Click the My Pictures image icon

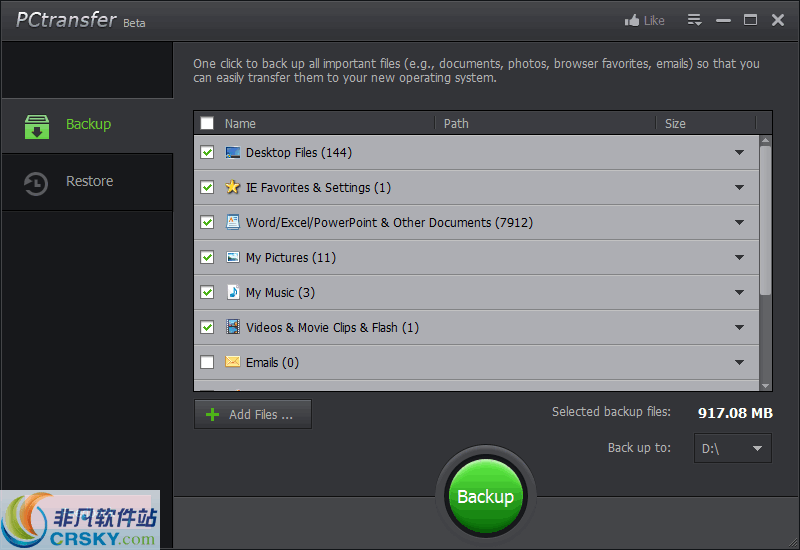(x=233, y=257)
